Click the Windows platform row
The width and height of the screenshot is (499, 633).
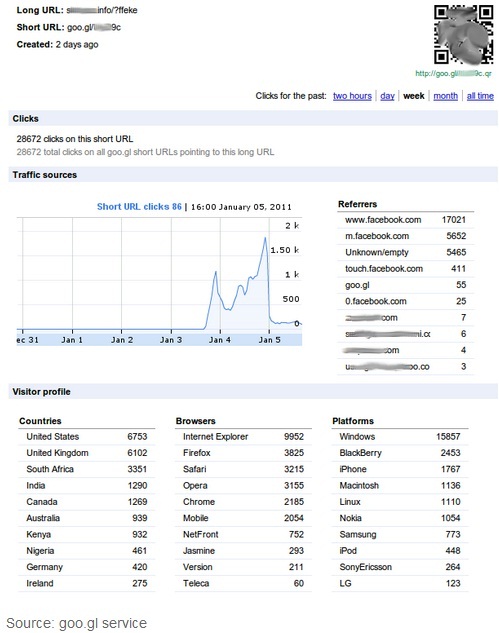pyautogui.click(x=400, y=437)
